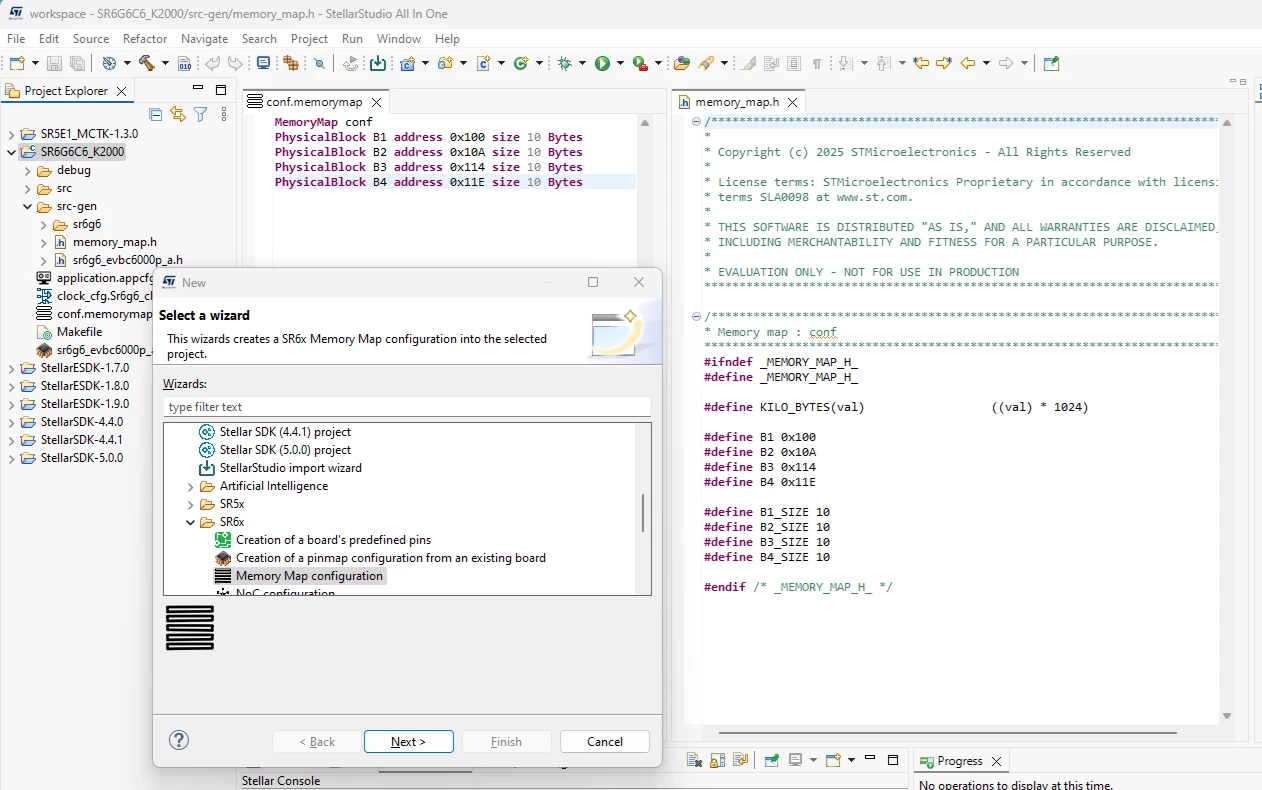The image size is (1262, 790).
Task: Click the help question mark in New dialog
Action: click(x=179, y=741)
